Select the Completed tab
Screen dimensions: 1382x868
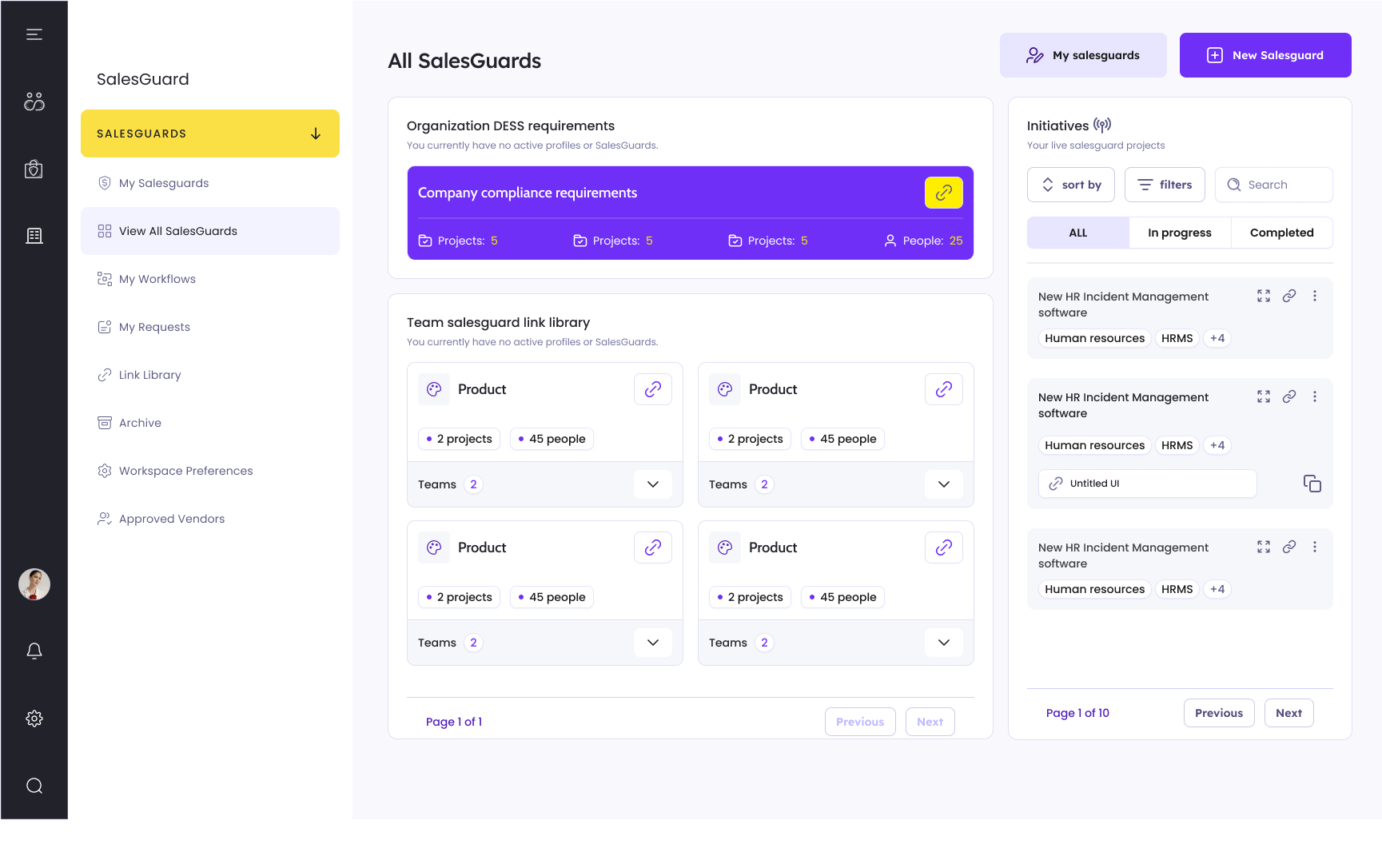pos(1281,233)
